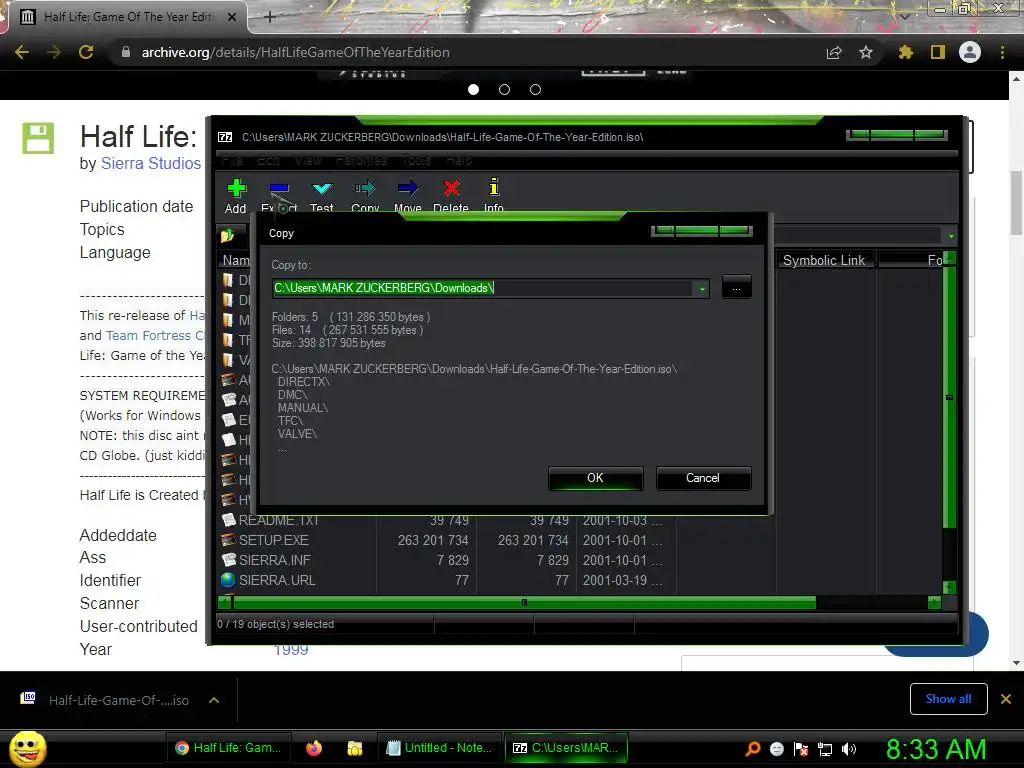
Task: Bookmark this page with the star icon
Action: pyautogui.click(x=866, y=52)
